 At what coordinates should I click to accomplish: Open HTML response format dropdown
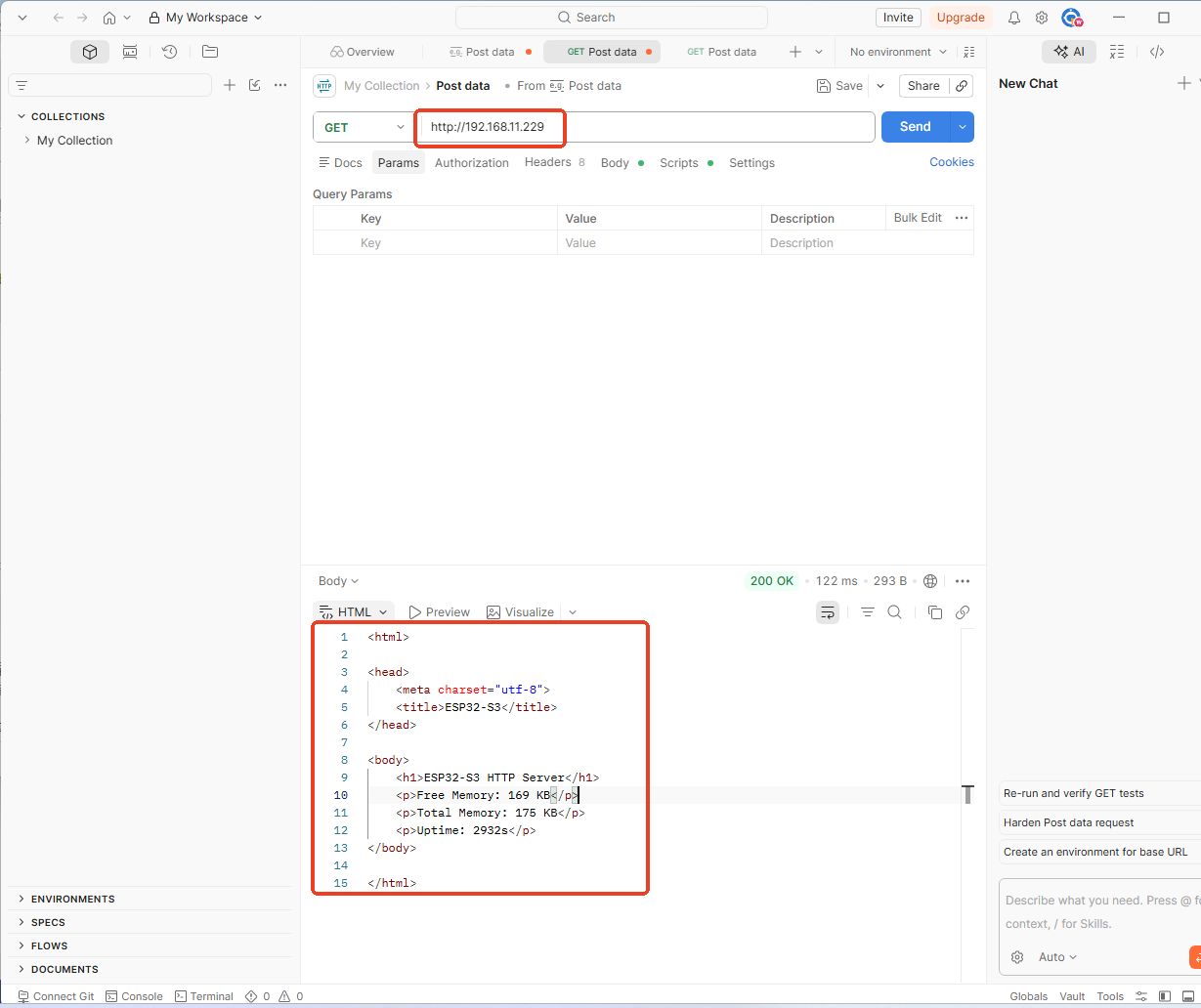tap(354, 612)
